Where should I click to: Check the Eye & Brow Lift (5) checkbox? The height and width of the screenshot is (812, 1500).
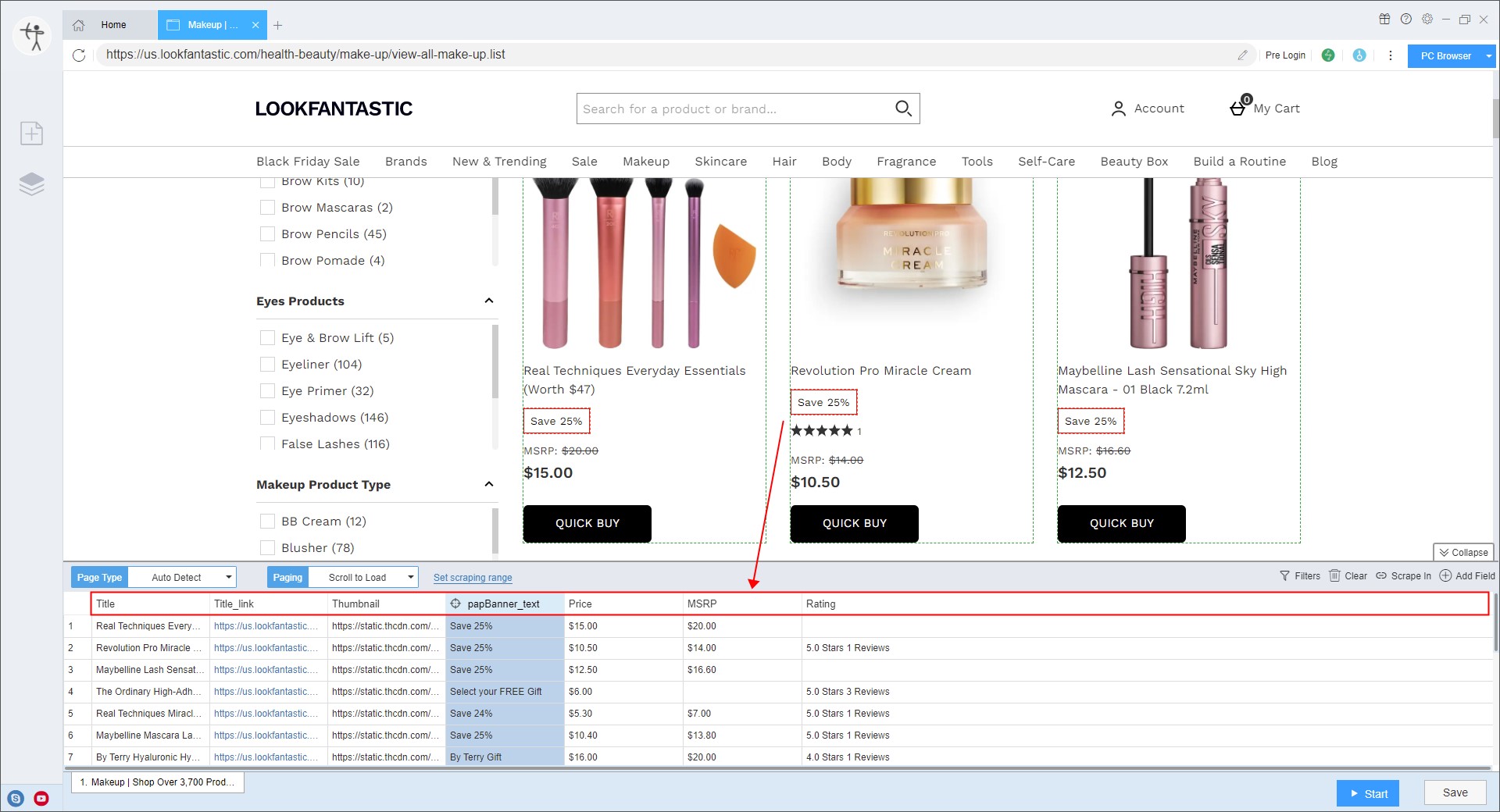(x=267, y=338)
